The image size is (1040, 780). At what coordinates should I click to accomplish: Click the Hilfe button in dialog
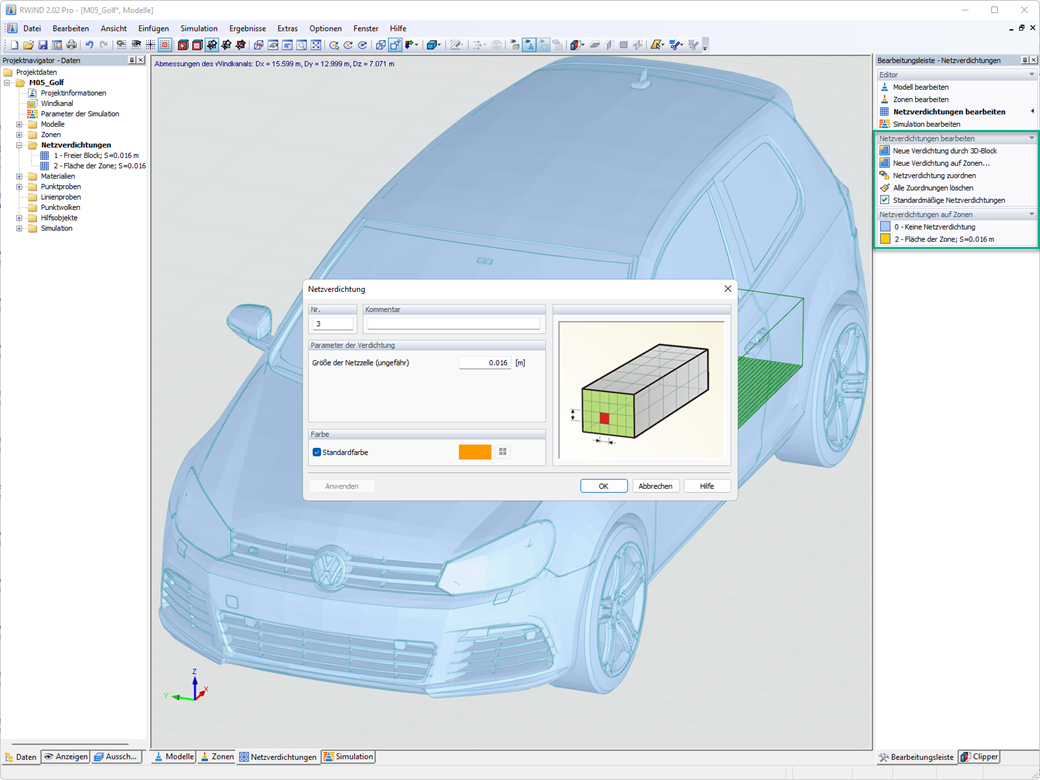[707, 486]
